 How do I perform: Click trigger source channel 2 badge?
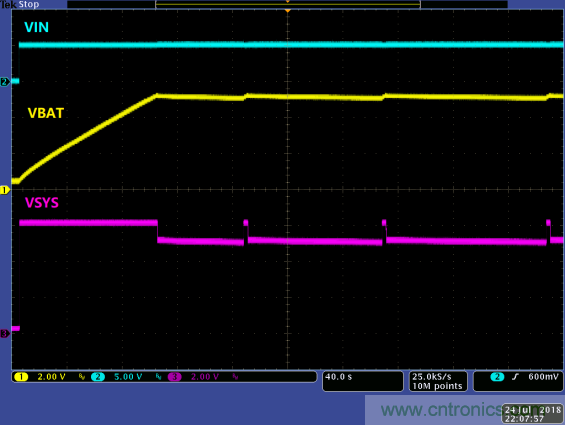(497, 377)
